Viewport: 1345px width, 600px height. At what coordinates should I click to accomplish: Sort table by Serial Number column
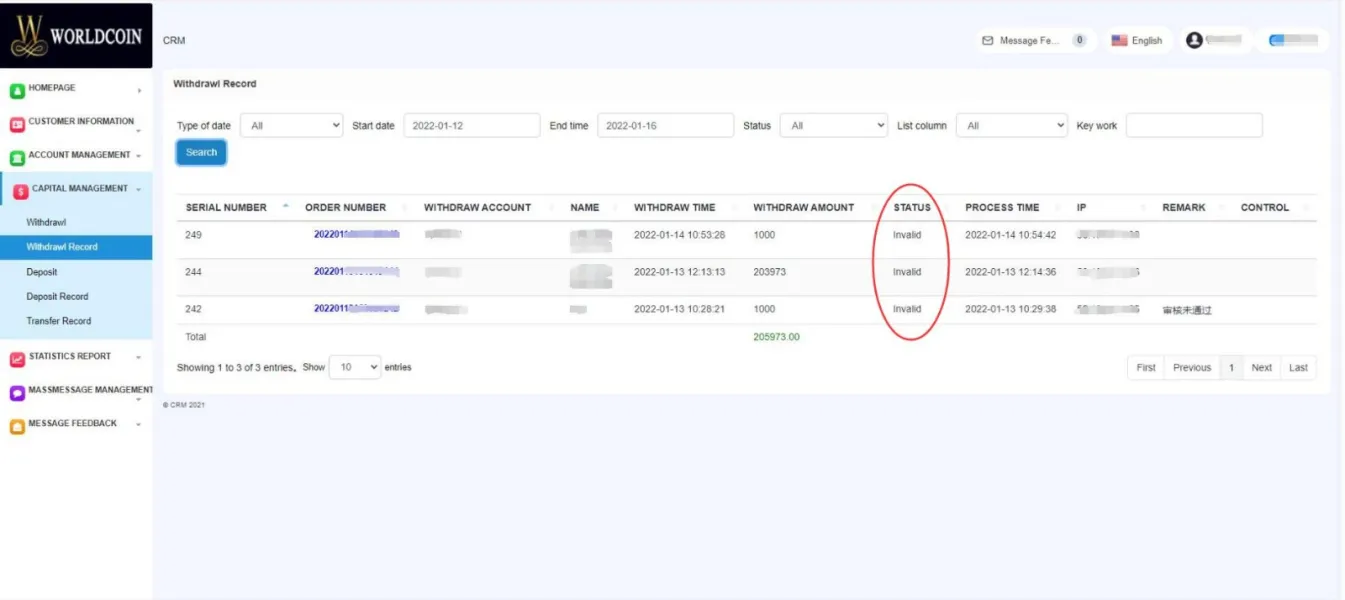[x=226, y=208]
